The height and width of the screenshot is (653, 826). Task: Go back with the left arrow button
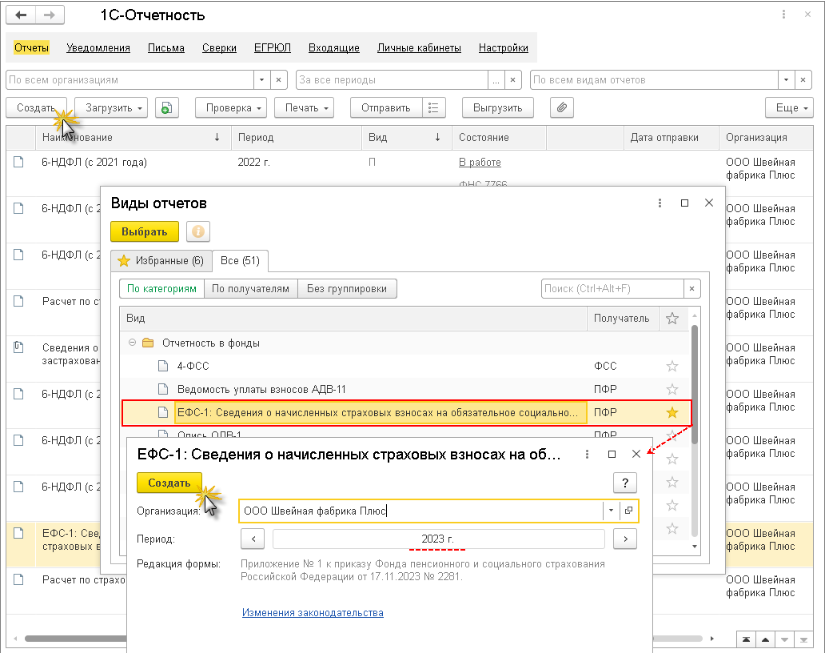(x=21, y=15)
